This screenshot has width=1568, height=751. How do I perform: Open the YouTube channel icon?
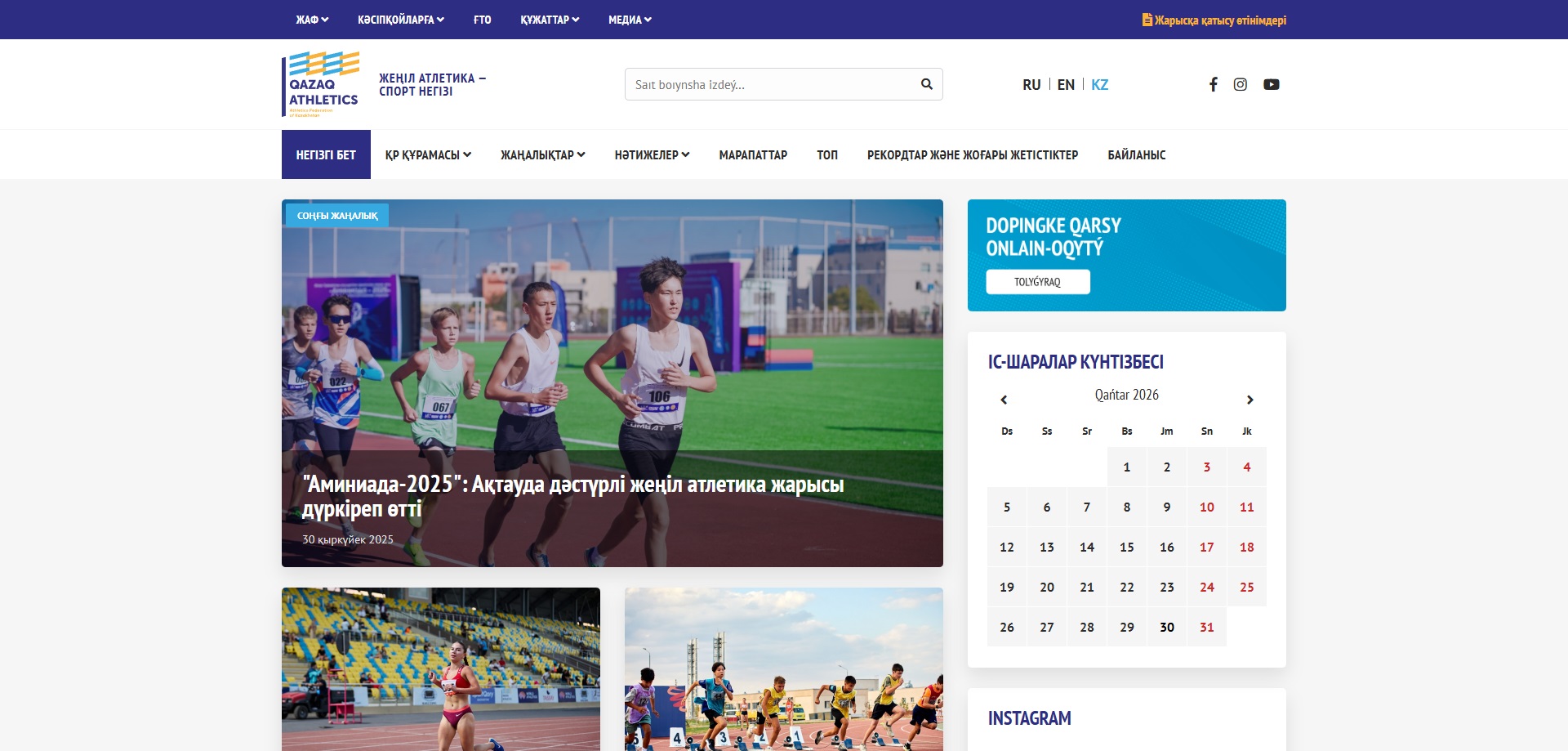pyautogui.click(x=1271, y=84)
